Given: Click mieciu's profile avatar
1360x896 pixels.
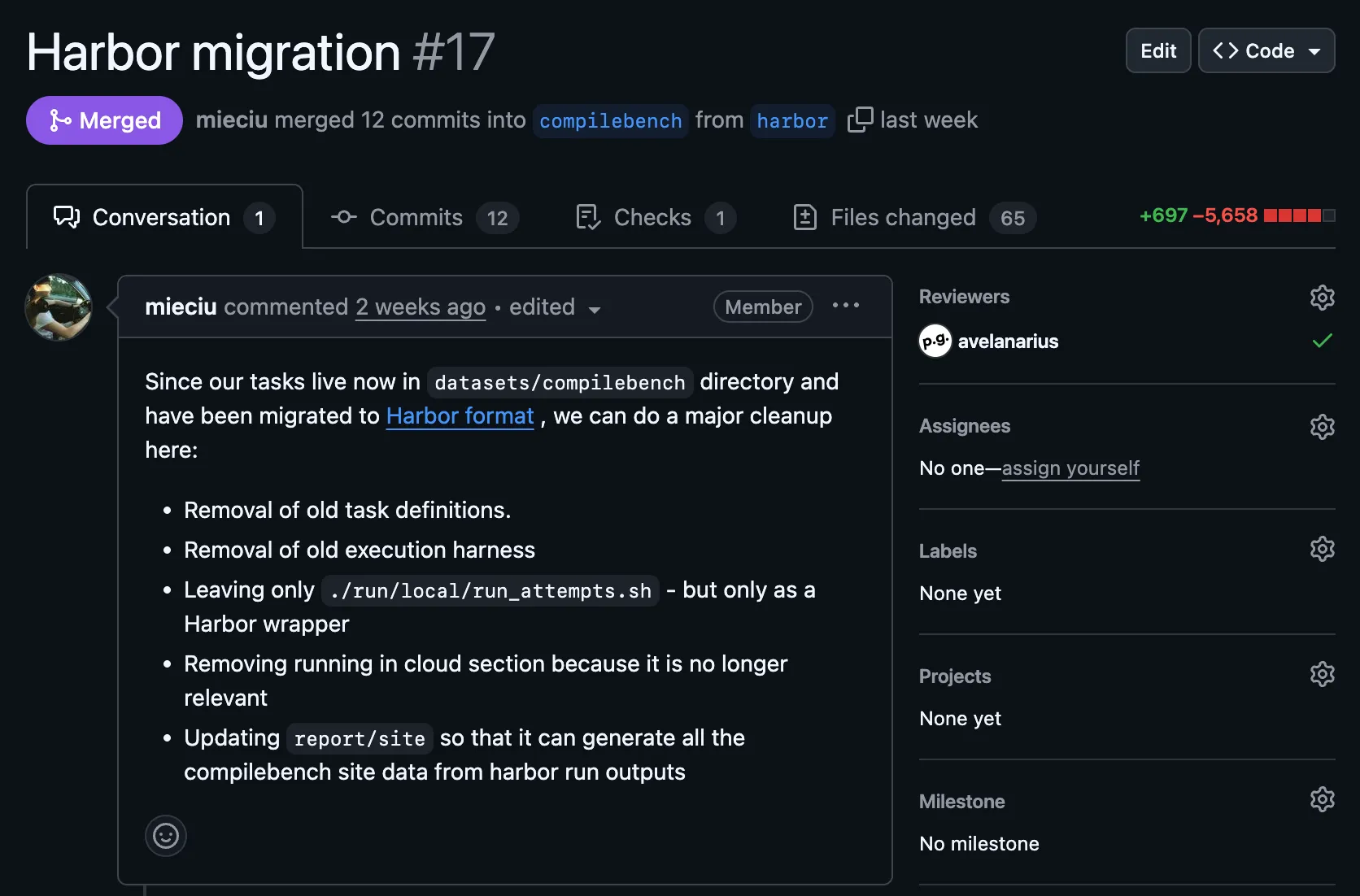Looking at the screenshot, I should click(x=58, y=307).
